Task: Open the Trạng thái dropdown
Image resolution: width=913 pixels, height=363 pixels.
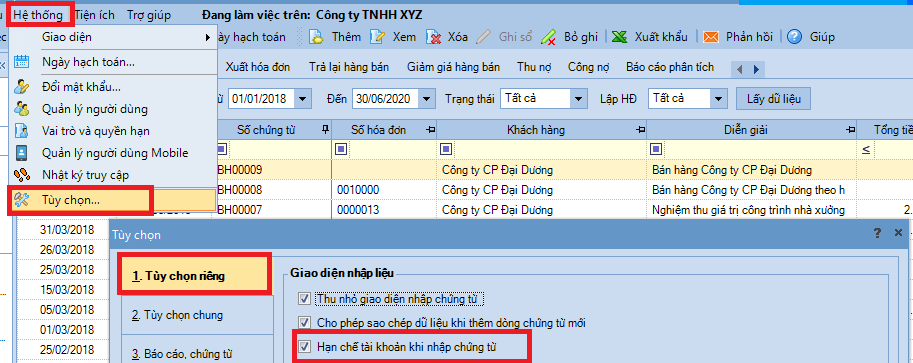Action: pyautogui.click(x=578, y=98)
